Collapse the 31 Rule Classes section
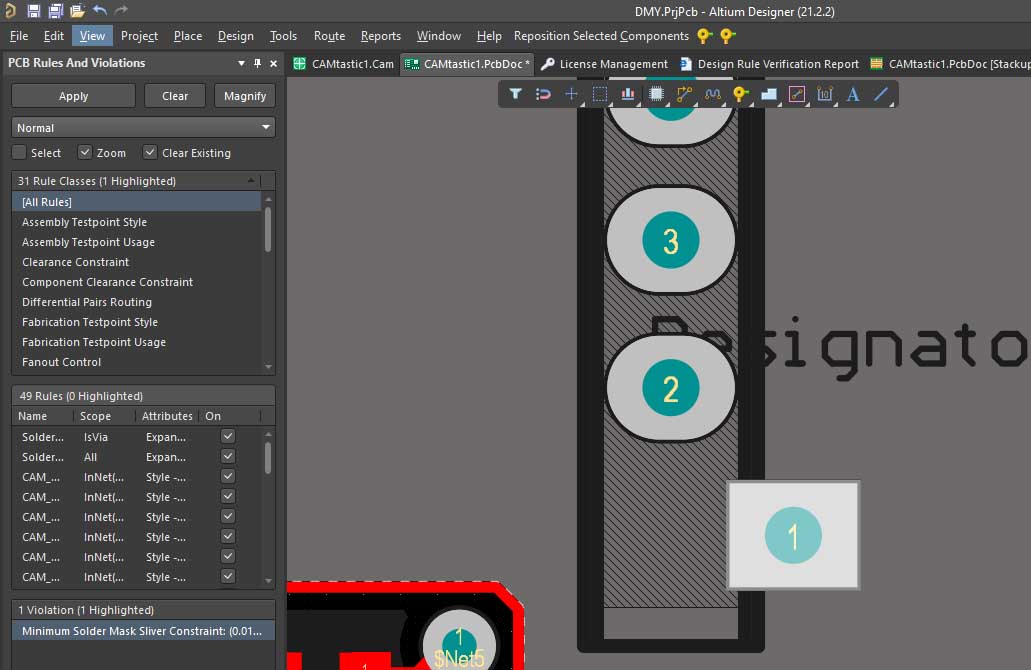This screenshot has height=670, width=1031. 252,181
